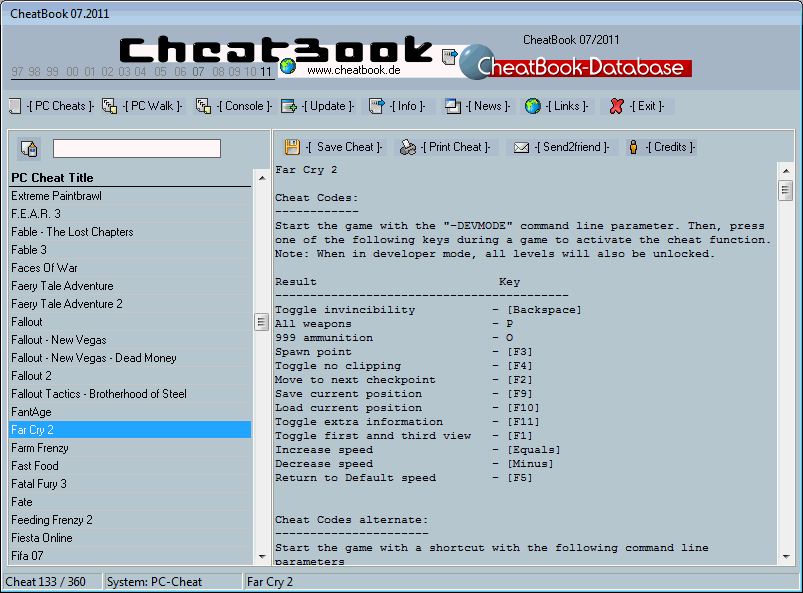Click the Save Cheat floppy disk icon
This screenshot has width=803, height=593.
tap(292, 147)
